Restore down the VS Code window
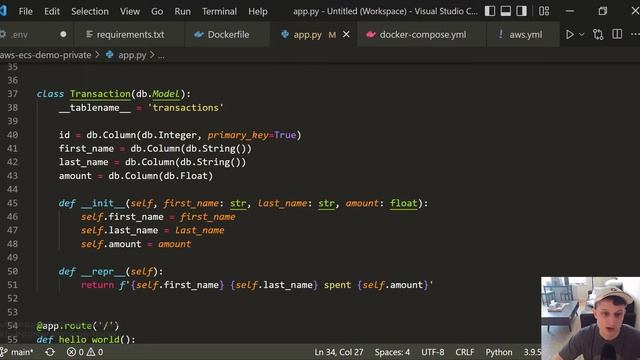This screenshot has height=360, width=640. click(x=602, y=11)
